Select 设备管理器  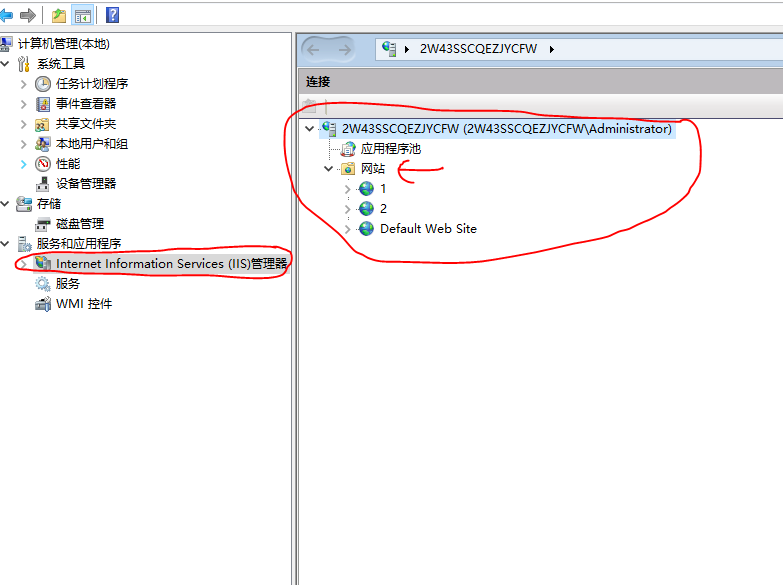(x=86, y=184)
